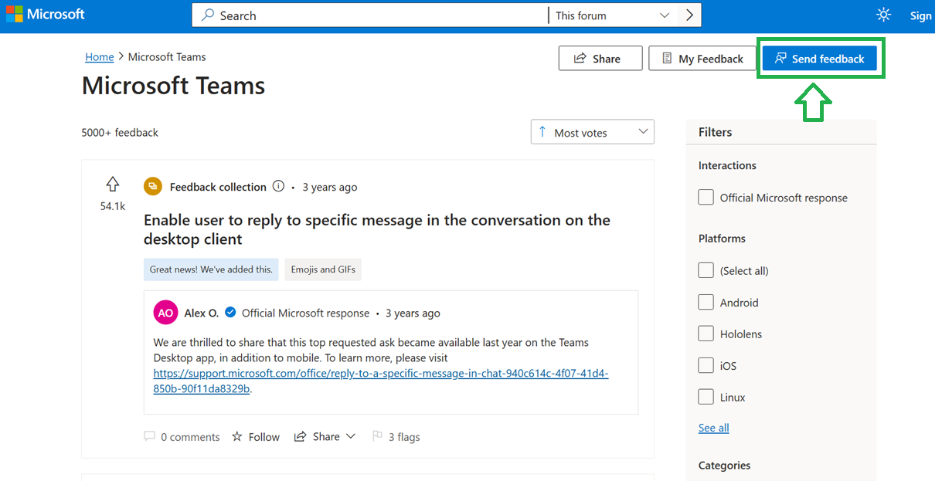Open the Most votes sort dropdown

click(592, 132)
